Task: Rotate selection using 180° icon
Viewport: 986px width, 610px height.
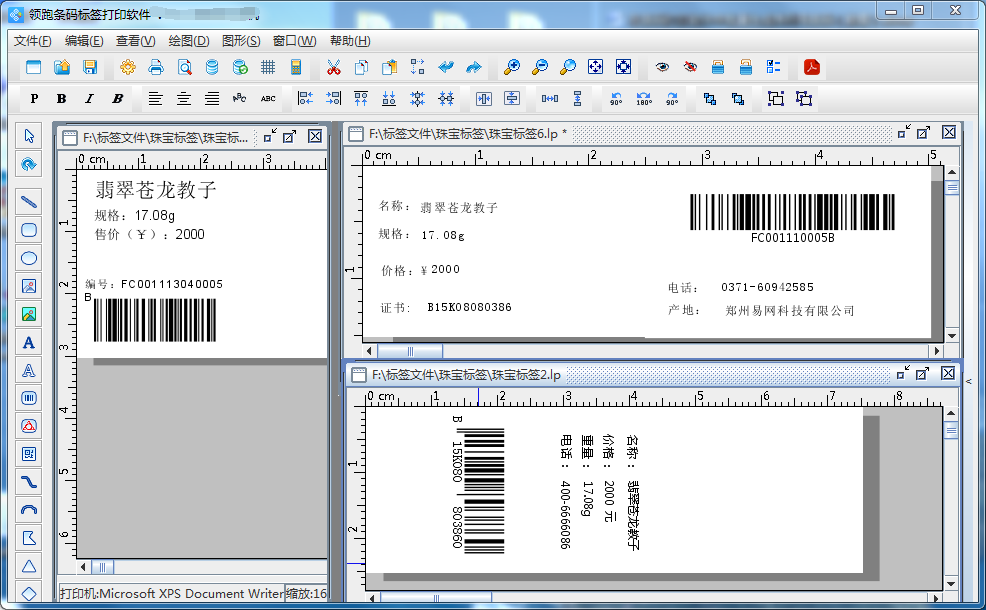Action: tap(644, 99)
